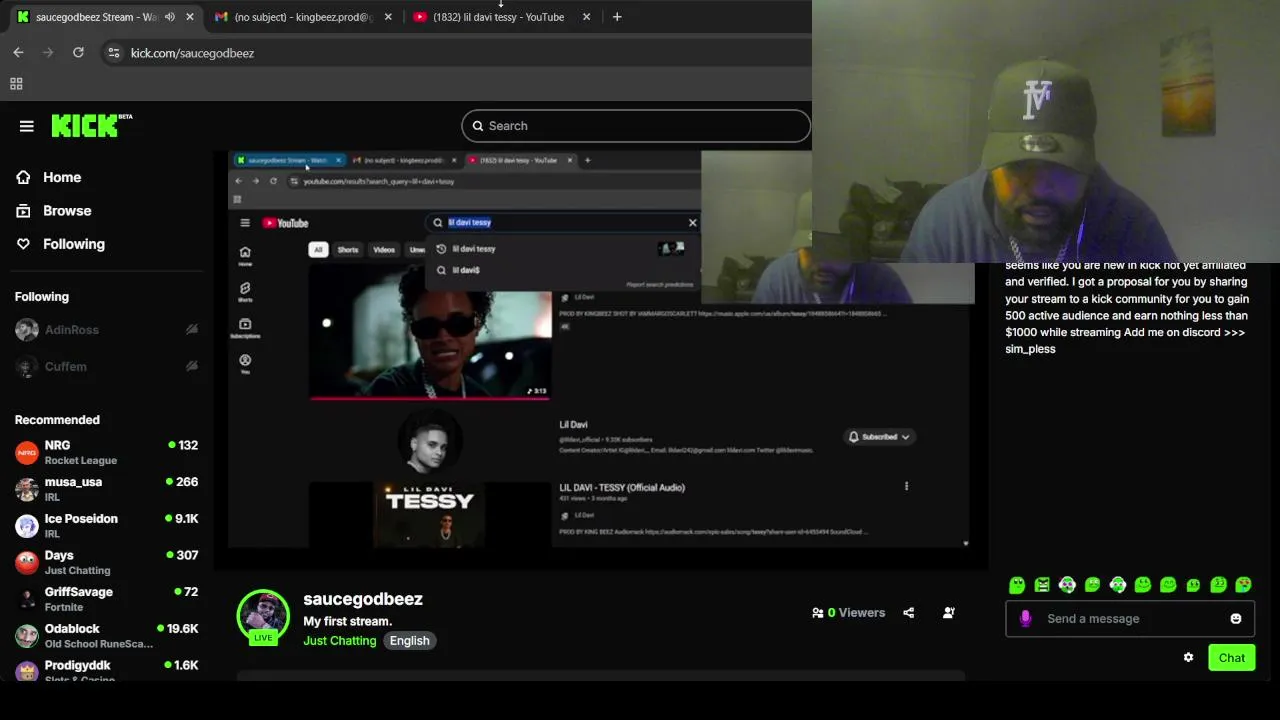The height and width of the screenshot is (720, 1280).
Task: Select the first quick emote in chat
Action: 1017,585
